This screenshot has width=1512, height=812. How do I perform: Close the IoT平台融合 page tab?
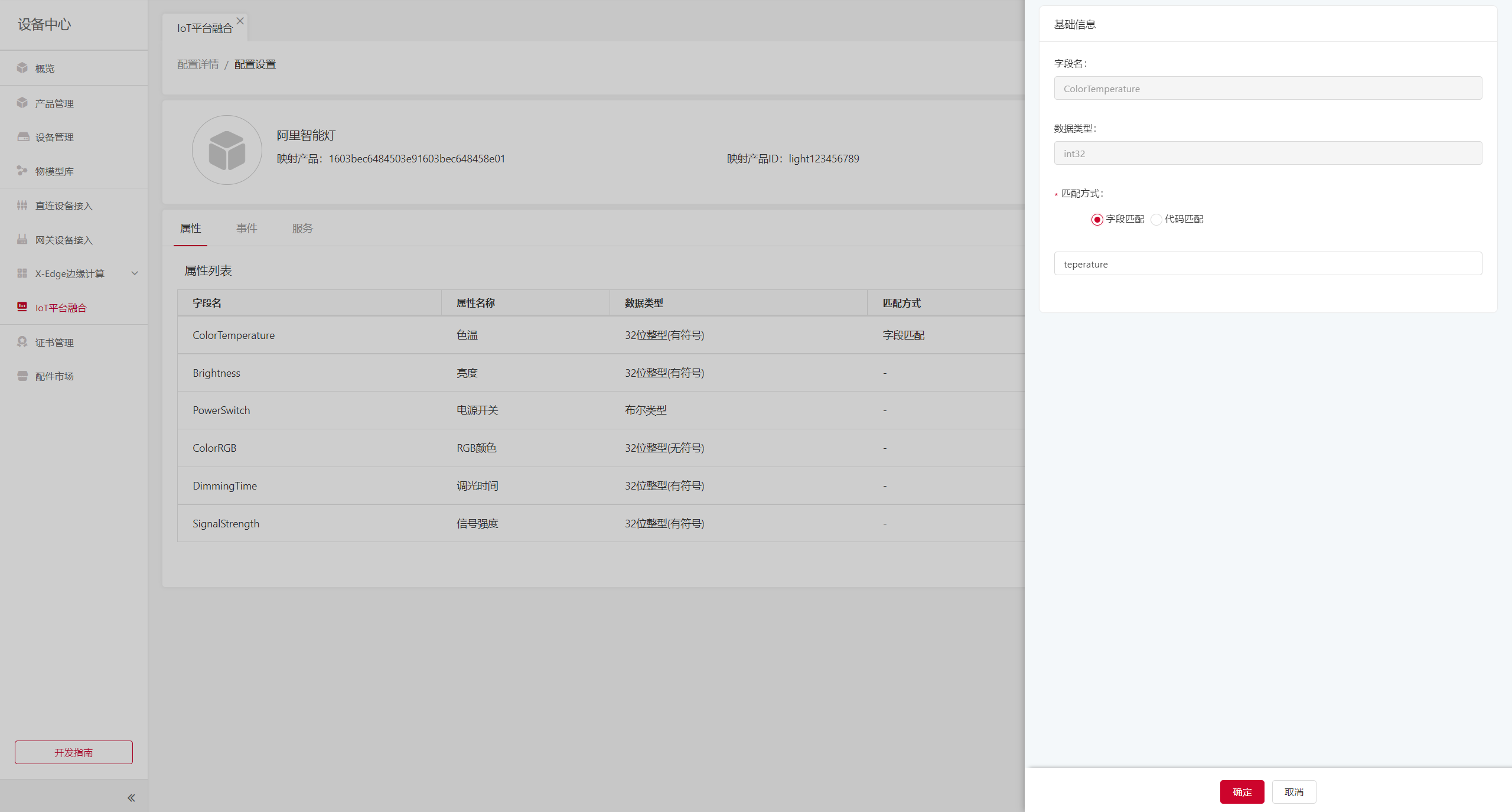pyautogui.click(x=240, y=21)
